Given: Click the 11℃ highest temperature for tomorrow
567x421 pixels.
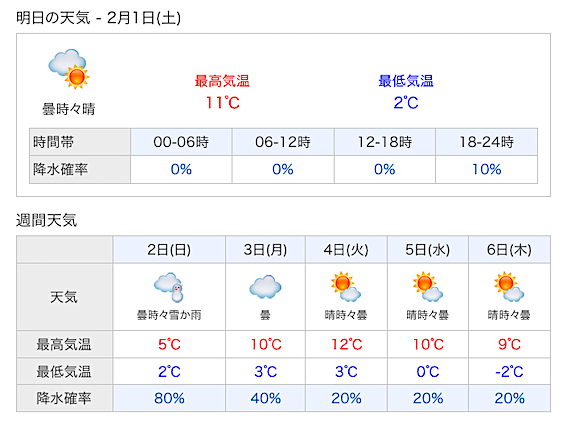Looking at the screenshot, I should (x=222, y=103).
